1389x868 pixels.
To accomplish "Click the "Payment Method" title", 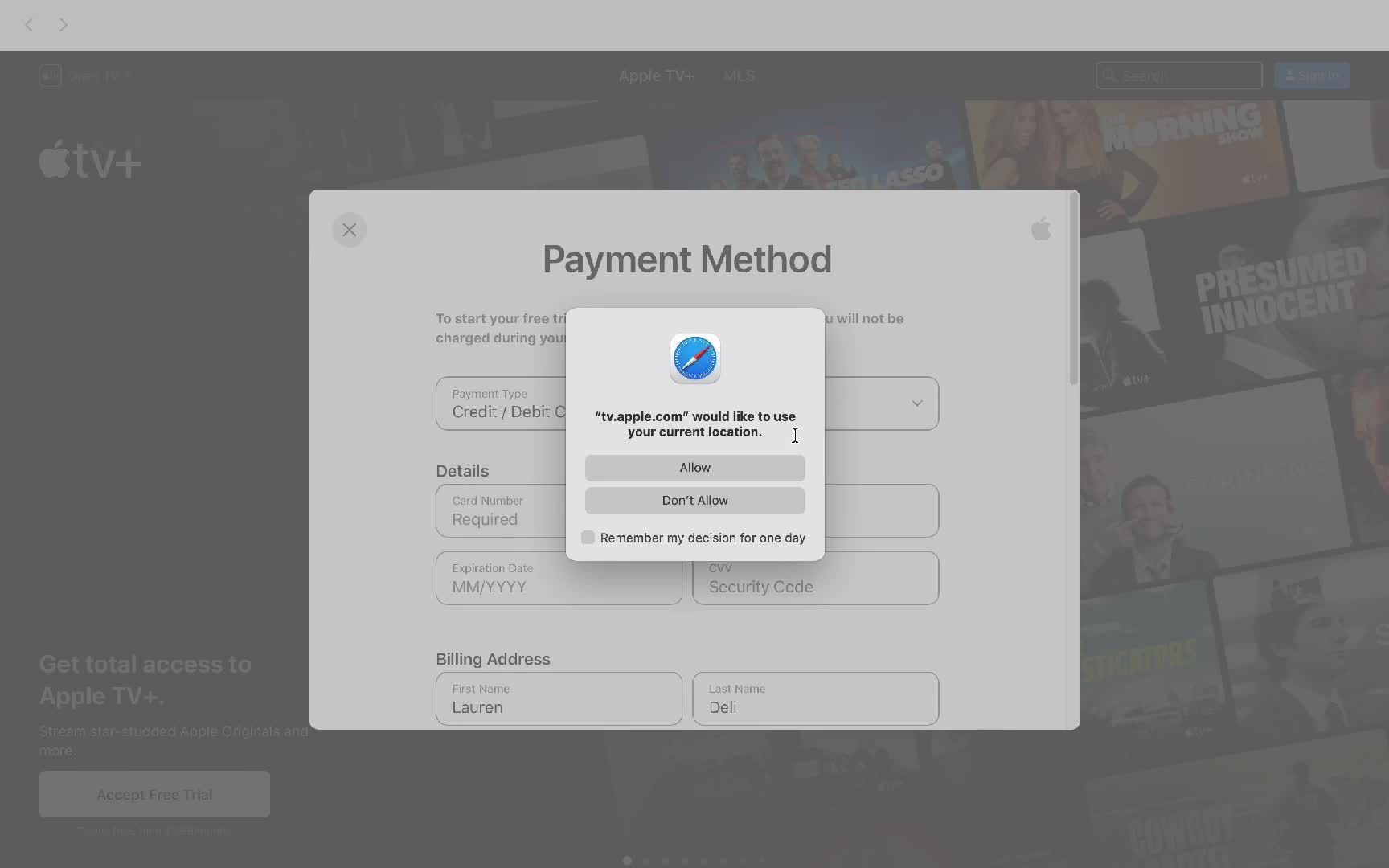I will click(x=687, y=260).
